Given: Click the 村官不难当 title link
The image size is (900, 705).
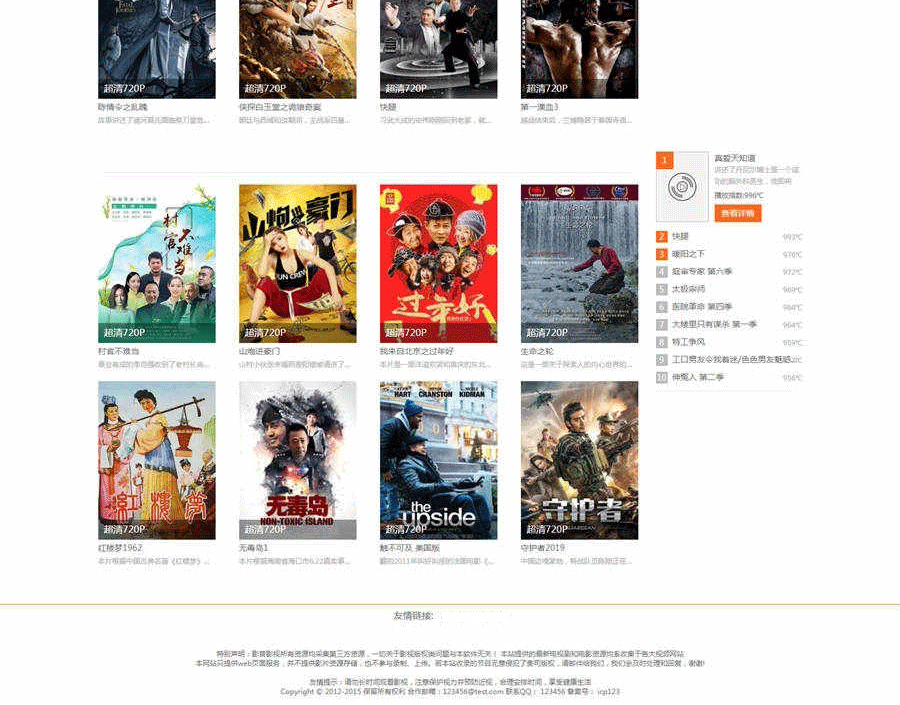Looking at the screenshot, I should (119, 351).
